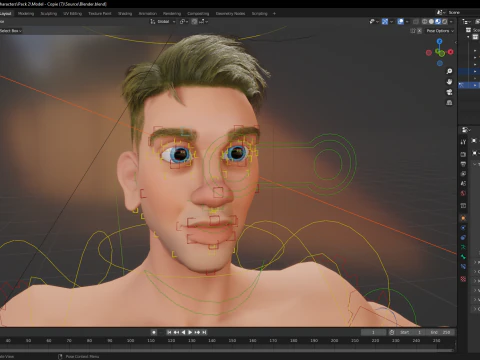Open the Global transform orientation dropdown
Screen dimensions: 480x360
tap(163, 22)
